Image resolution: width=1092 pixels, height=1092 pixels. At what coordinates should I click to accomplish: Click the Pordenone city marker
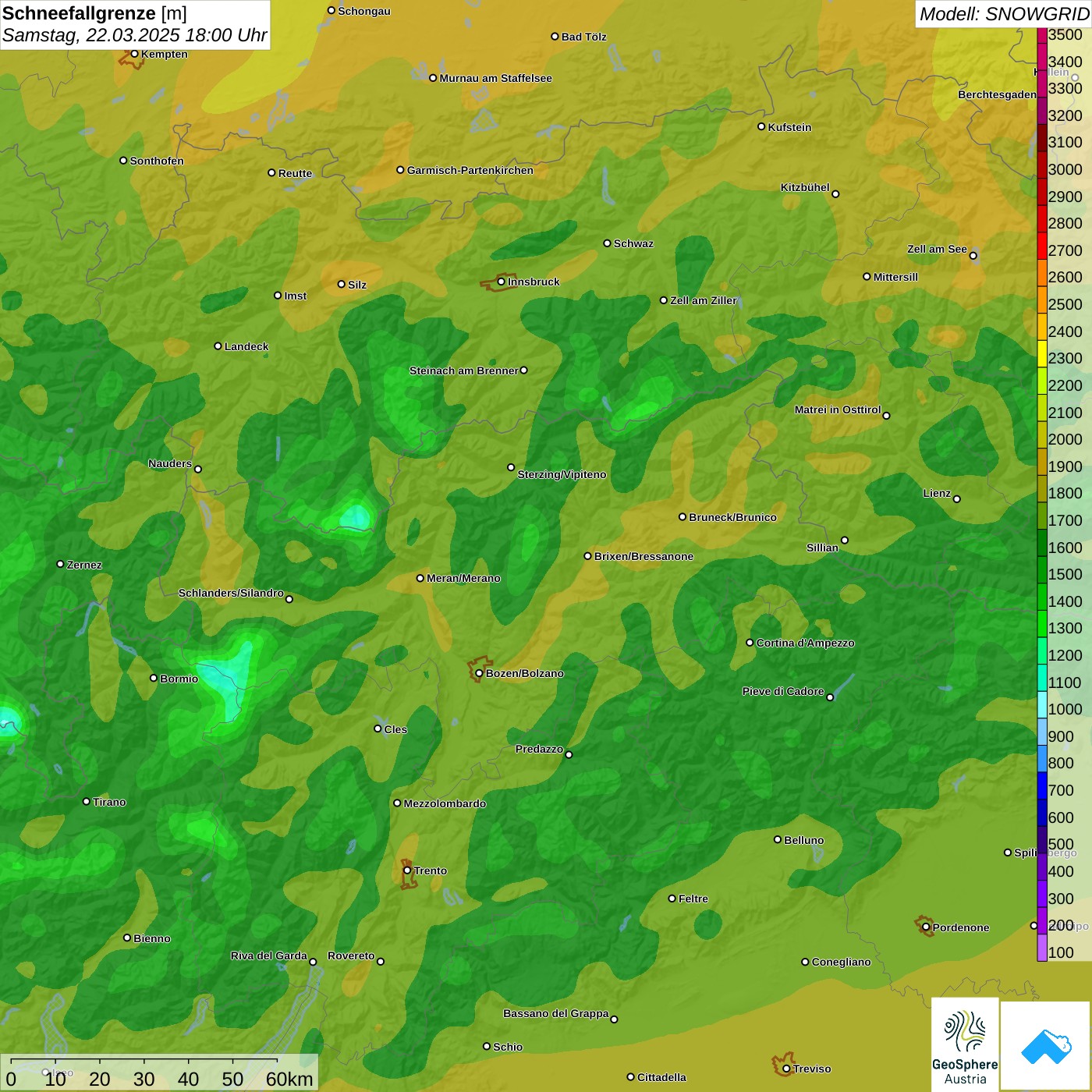pos(926,927)
